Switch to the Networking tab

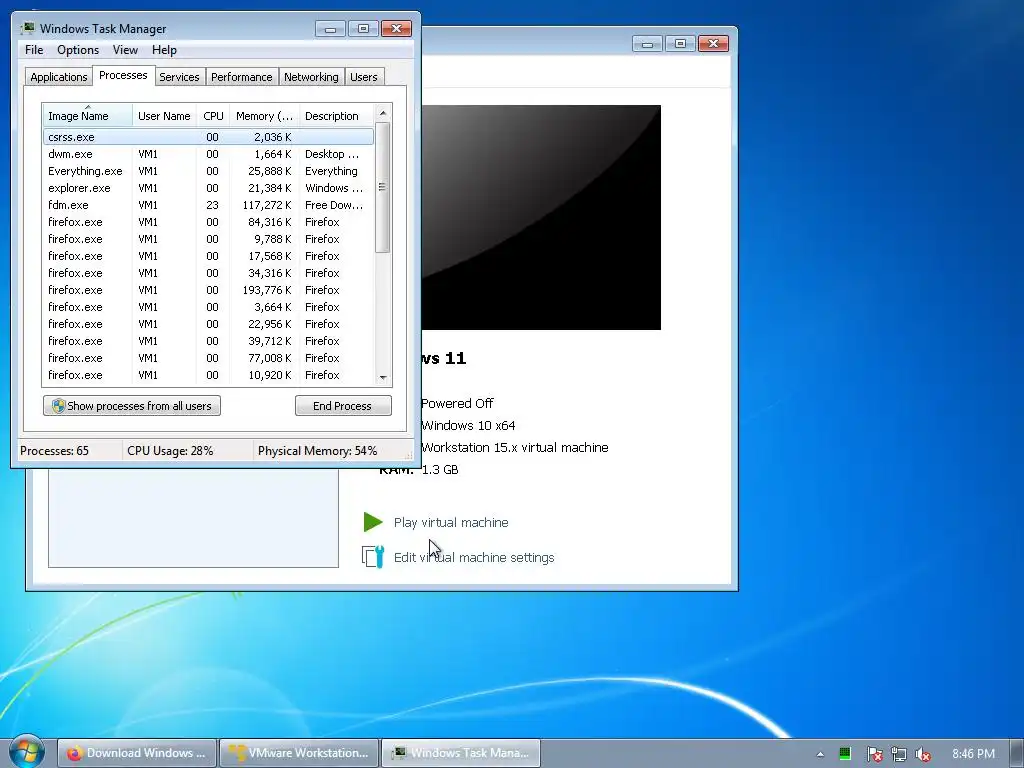(311, 77)
